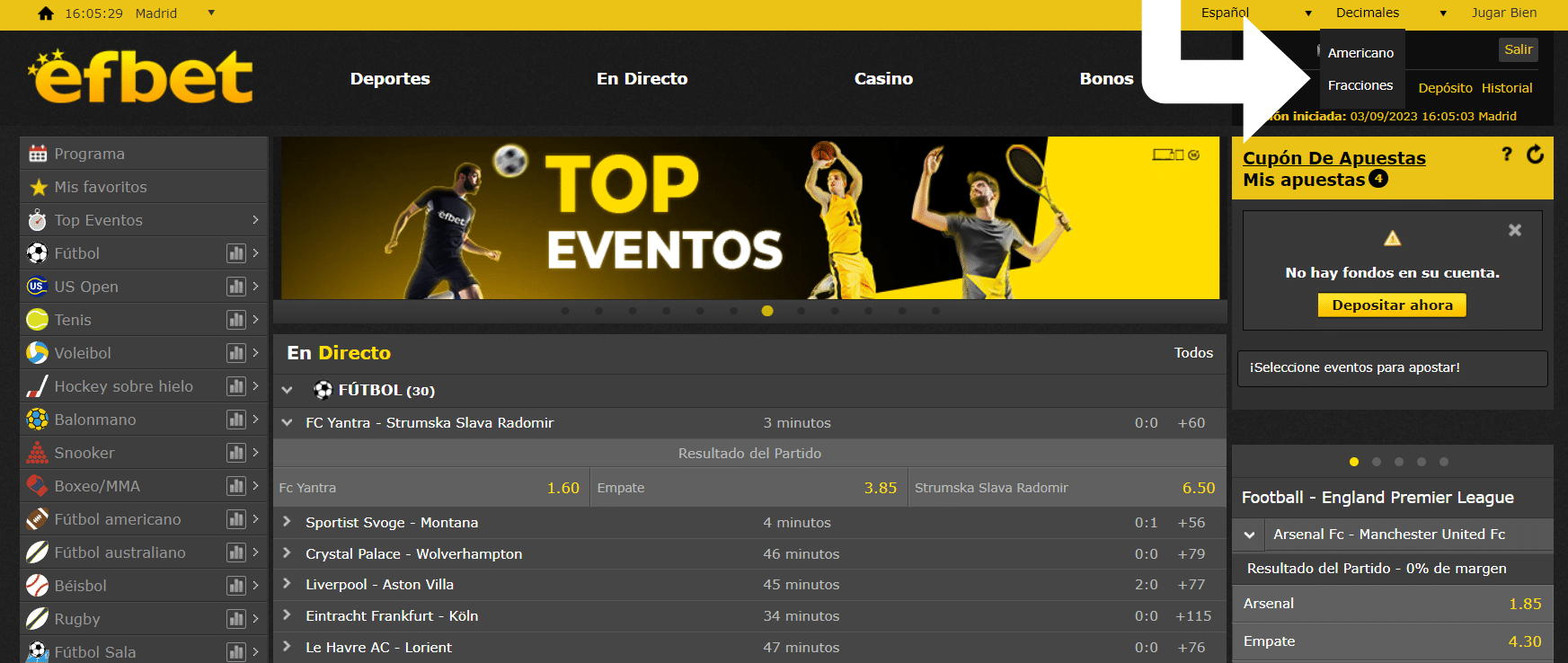Click the Fútbol soccer ball icon

[38, 253]
